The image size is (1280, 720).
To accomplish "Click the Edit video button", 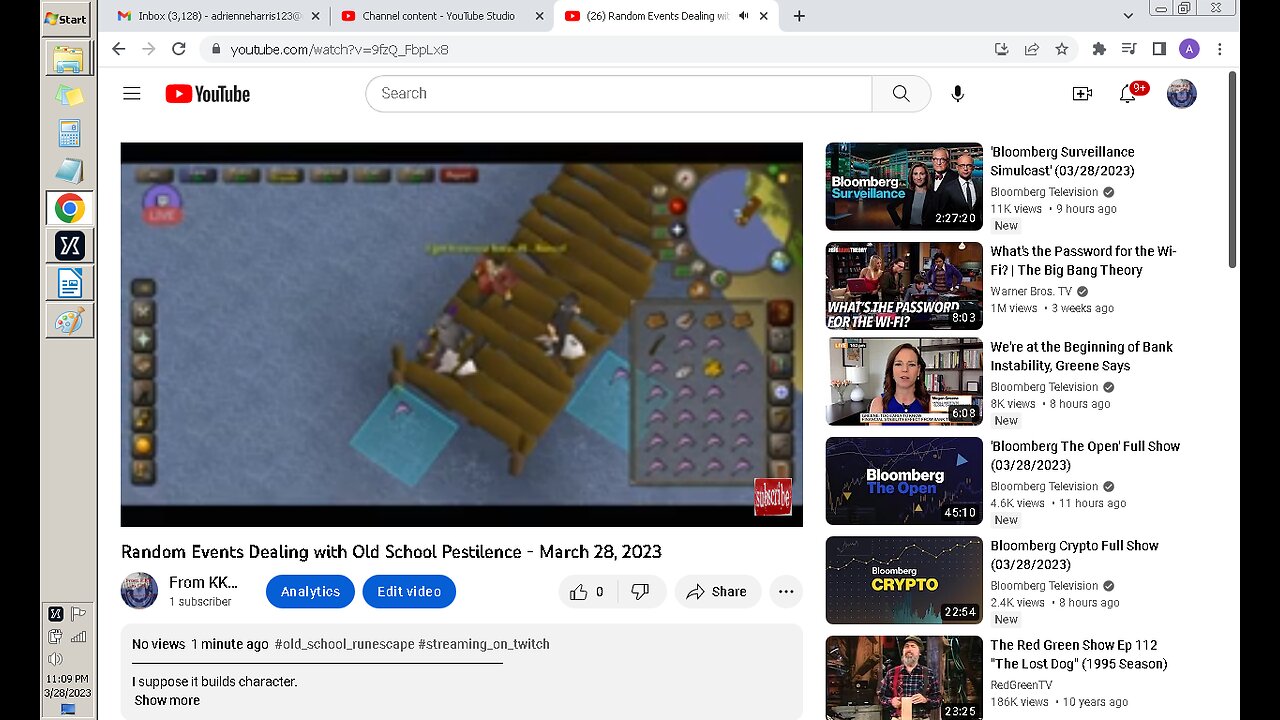I will 409,592.
